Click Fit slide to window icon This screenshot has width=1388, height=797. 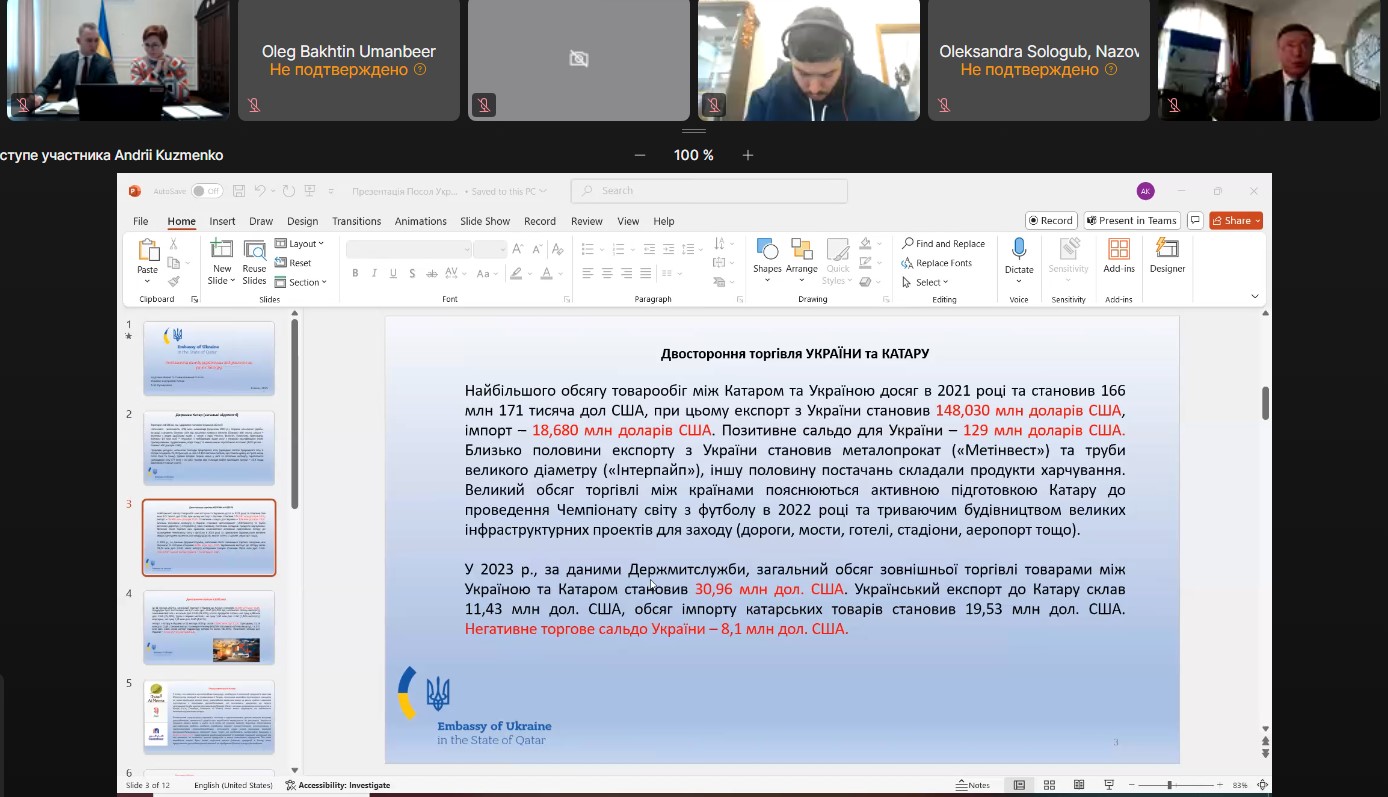(x=1263, y=785)
